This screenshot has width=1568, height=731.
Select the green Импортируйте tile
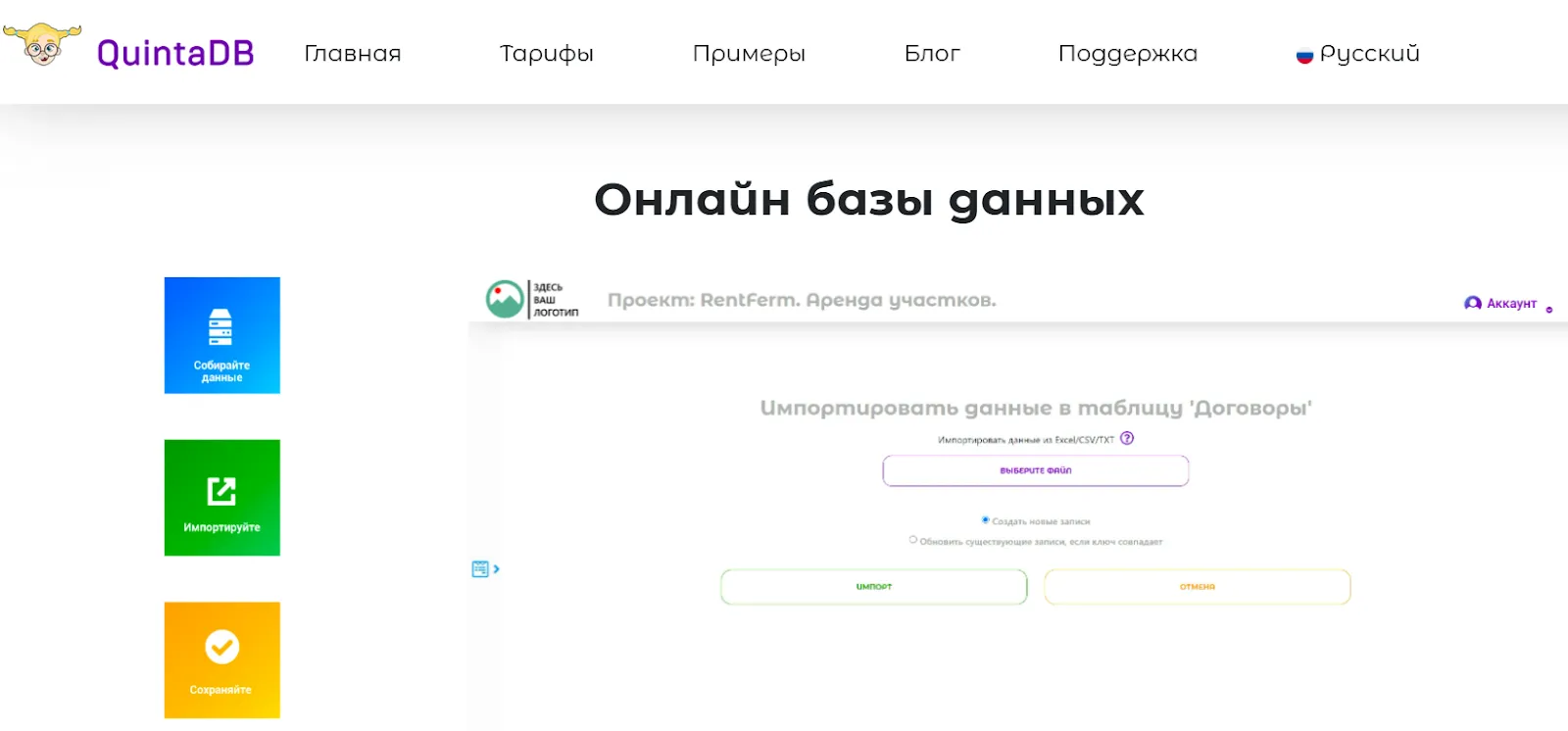(222, 498)
